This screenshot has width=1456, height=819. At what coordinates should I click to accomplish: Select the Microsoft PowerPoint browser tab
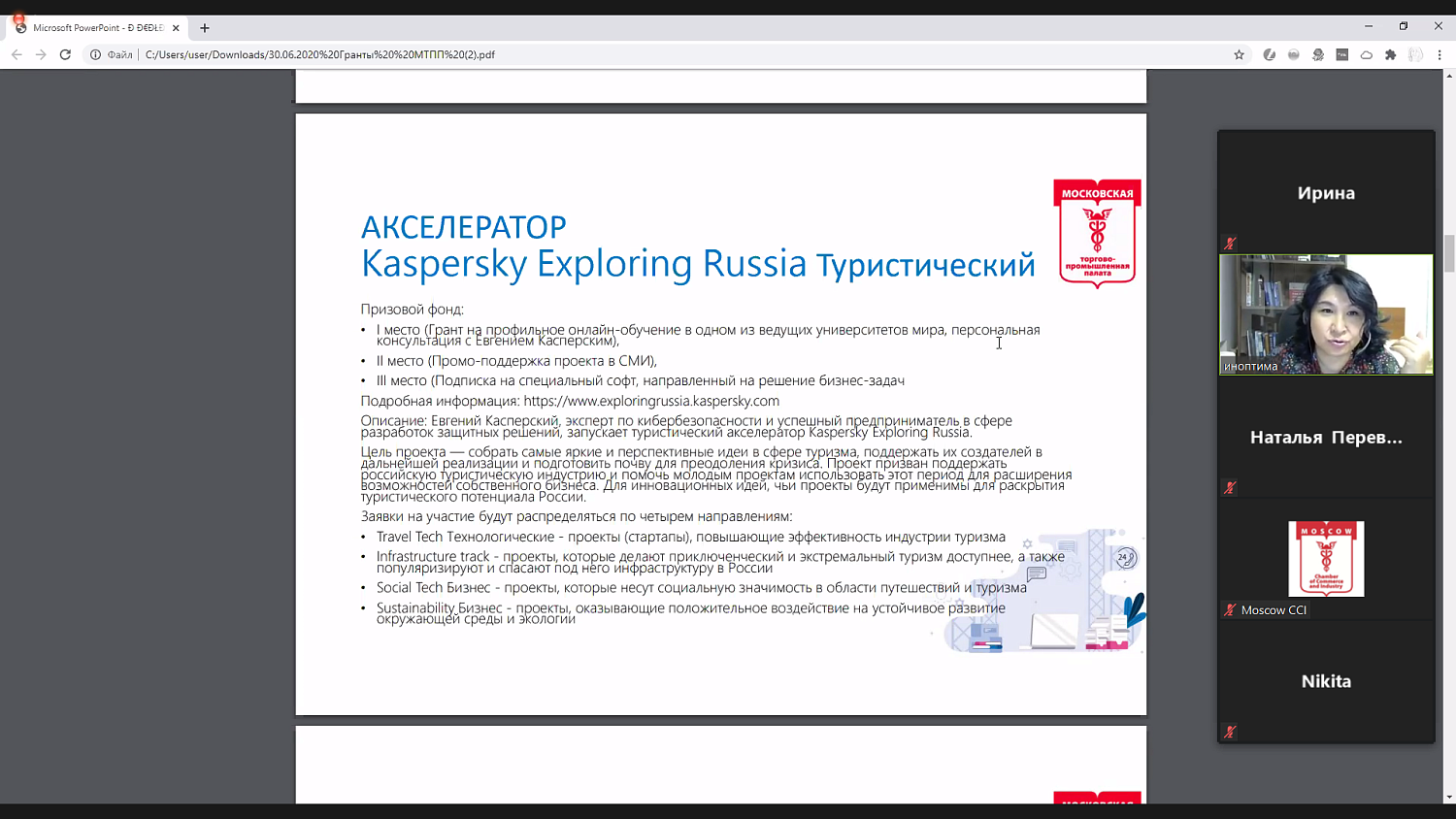click(97, 28)
